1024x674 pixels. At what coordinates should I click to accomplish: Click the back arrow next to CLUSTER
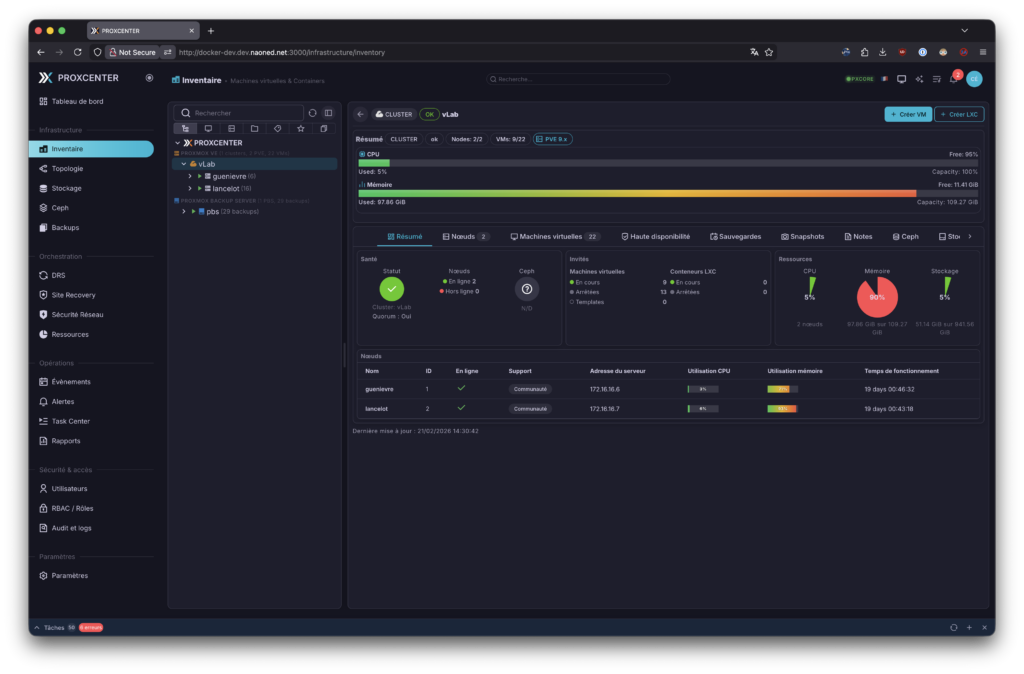click(361, 114)
